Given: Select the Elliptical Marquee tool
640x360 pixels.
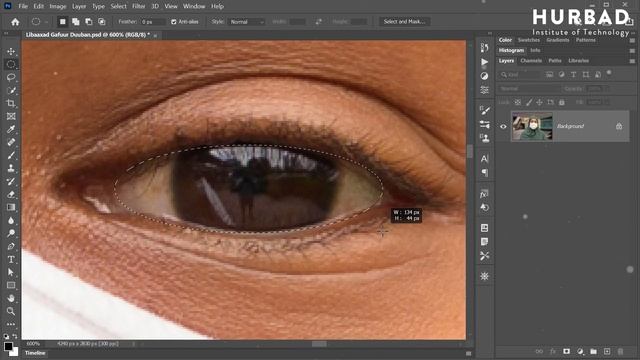Looking at the screenshot, I should pos(11,64).
